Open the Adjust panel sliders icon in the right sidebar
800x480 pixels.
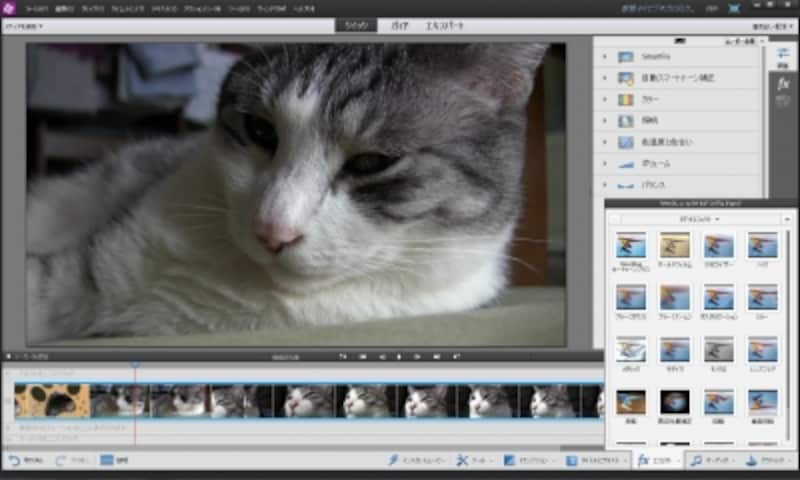click(x=783, y=54)
